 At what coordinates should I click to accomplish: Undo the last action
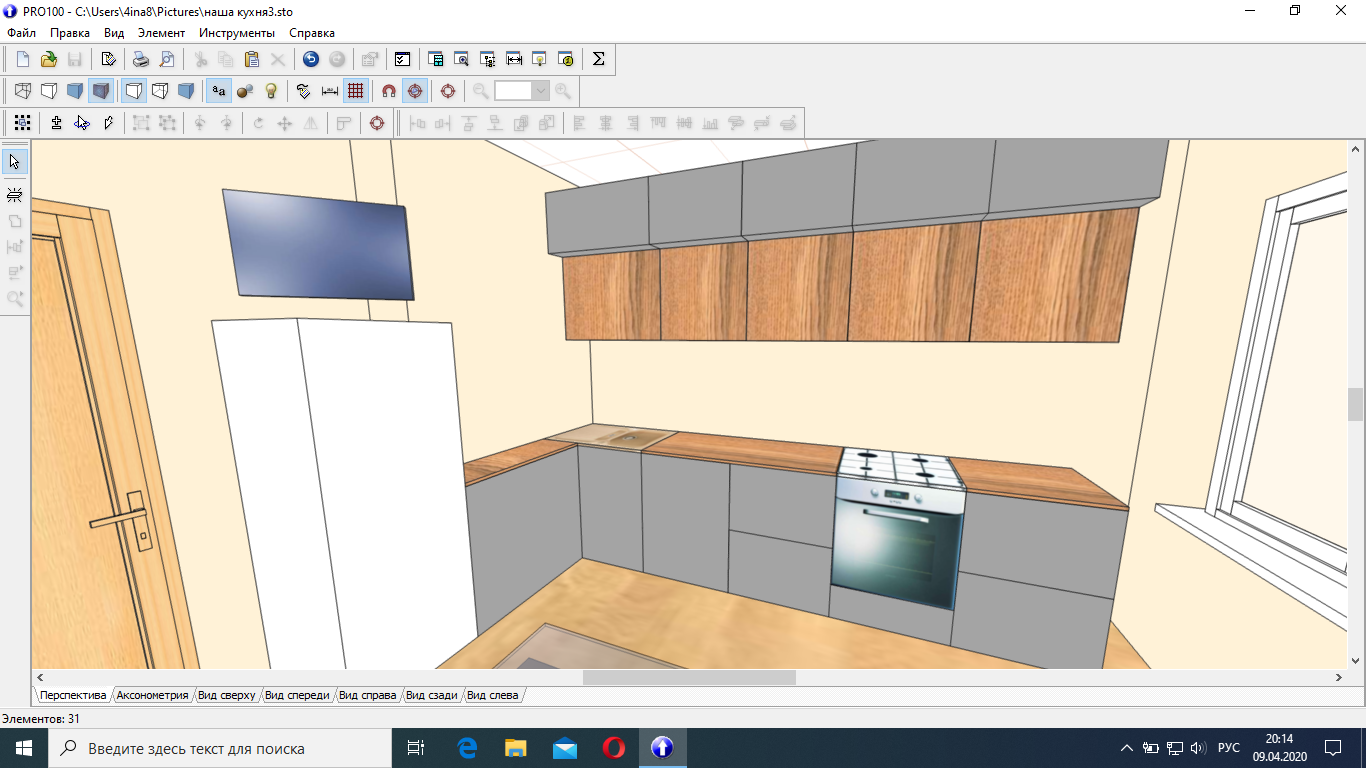tap(311, 59)
